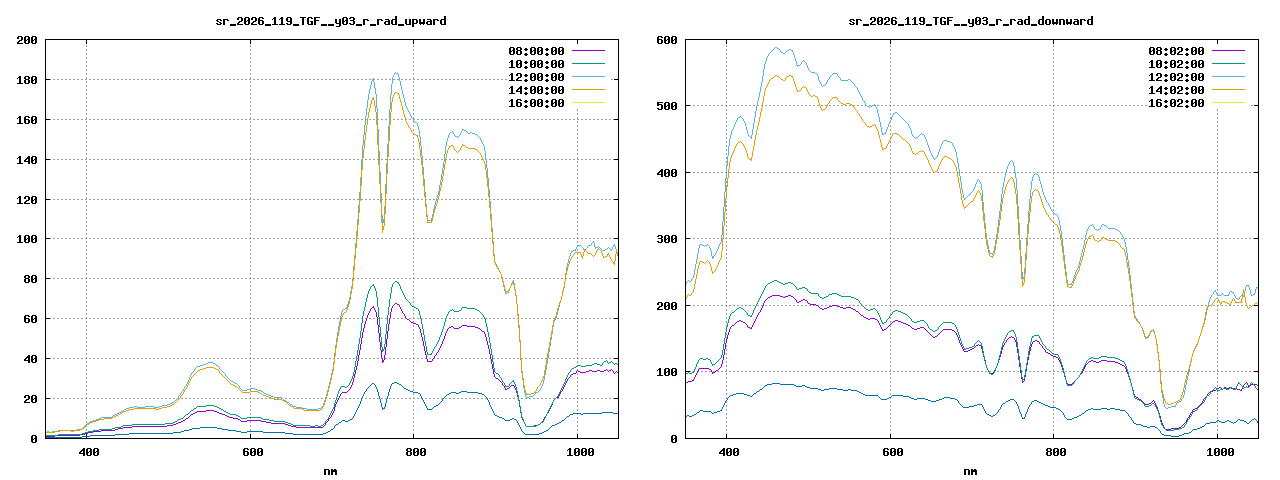This screenshot has height=480, width=1280.
Task: Click blue line sample beside 12:02:00
Action: 1228,77
